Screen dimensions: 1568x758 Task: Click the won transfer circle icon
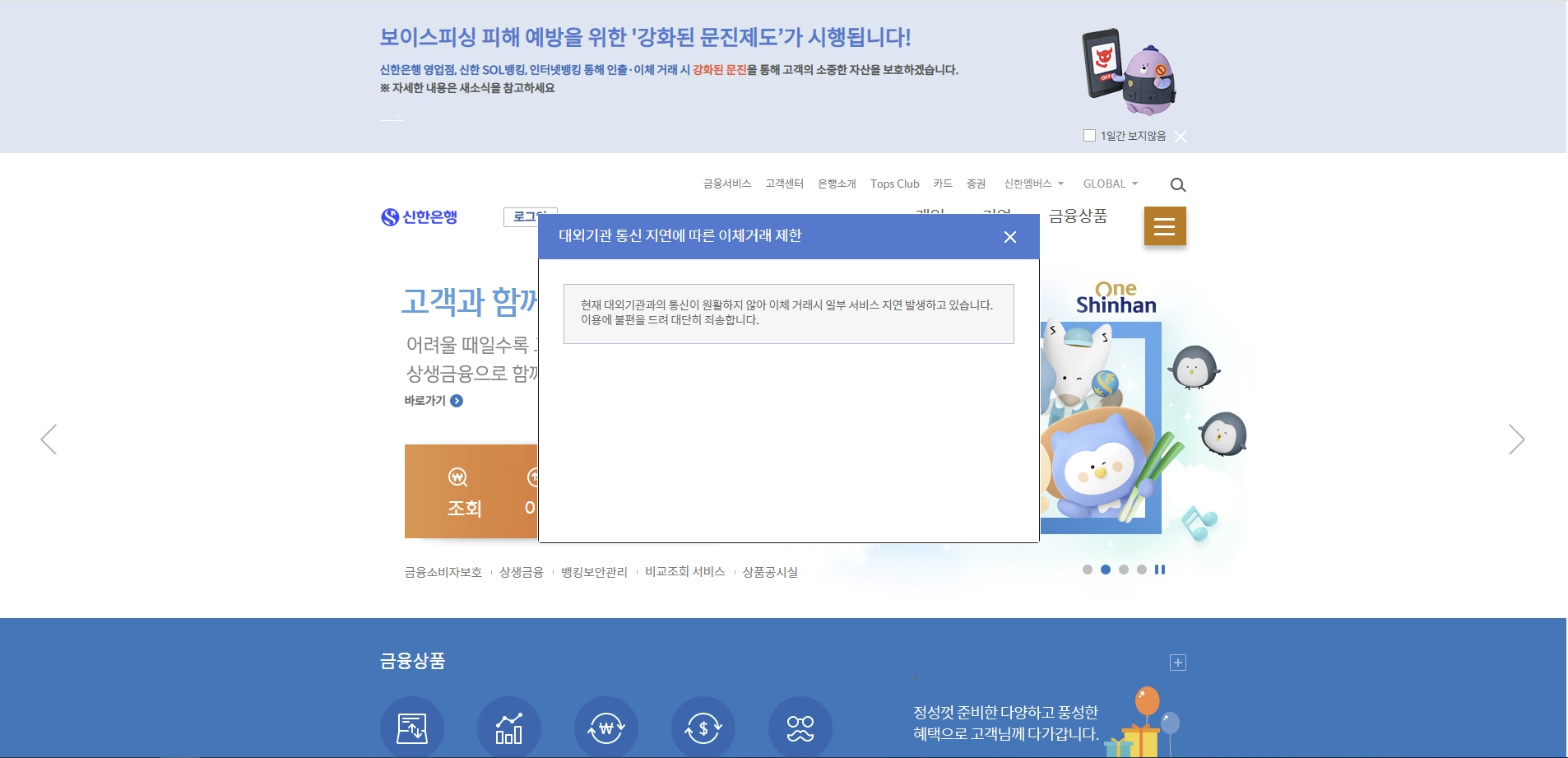pyautogui.click(x=606, y=728)
